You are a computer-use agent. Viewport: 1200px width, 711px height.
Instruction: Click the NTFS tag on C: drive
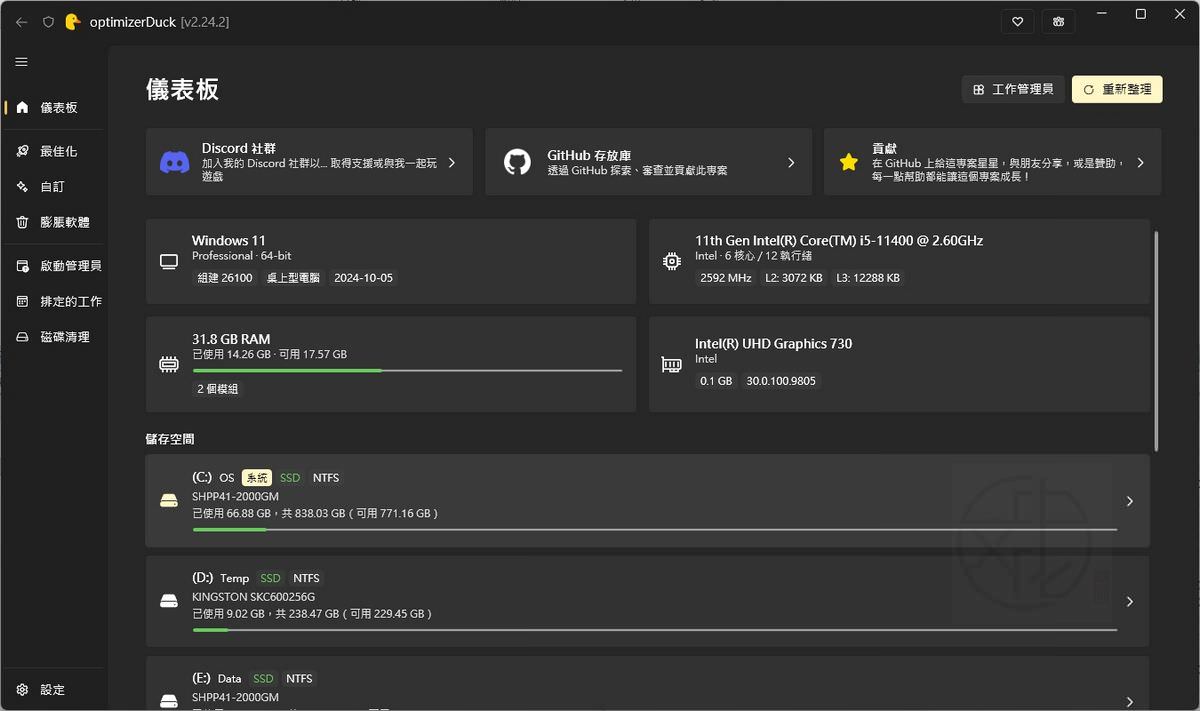(x=326, y=478)
